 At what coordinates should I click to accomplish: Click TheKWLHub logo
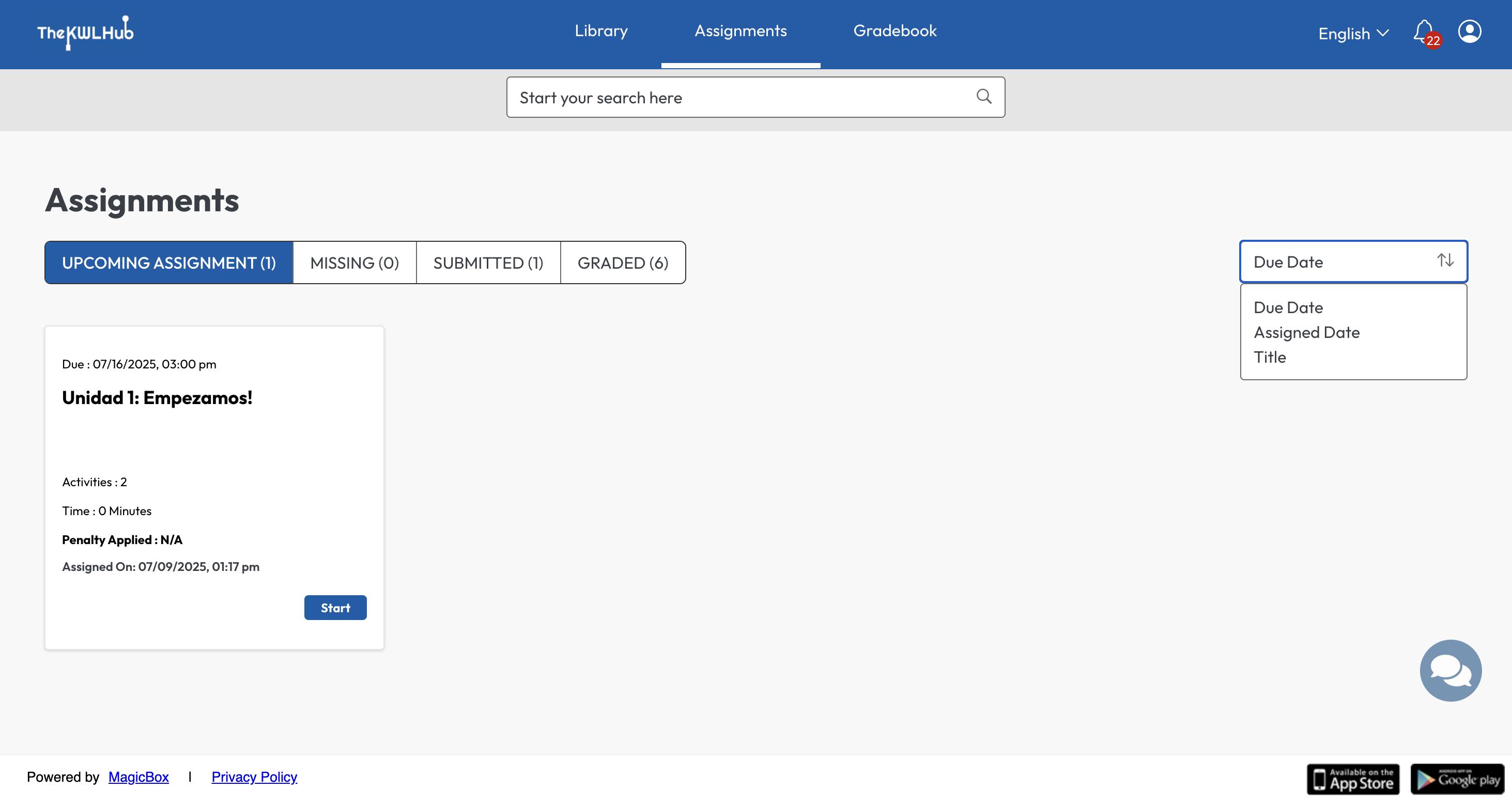coord(85,33)
